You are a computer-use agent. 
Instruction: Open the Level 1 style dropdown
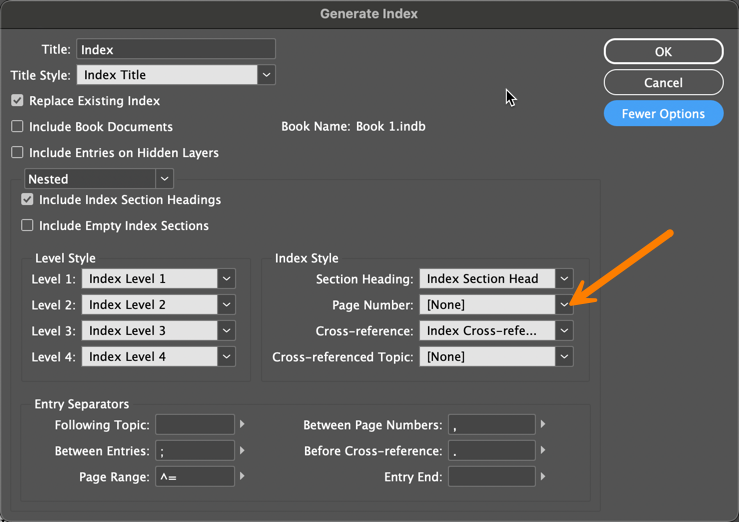coord(227,279)
